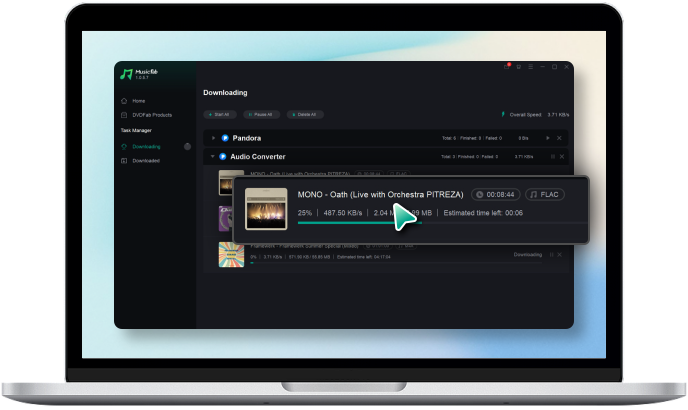Cancel the Framework track download
The image size is (688, 410).
click(x=559, y=255)
